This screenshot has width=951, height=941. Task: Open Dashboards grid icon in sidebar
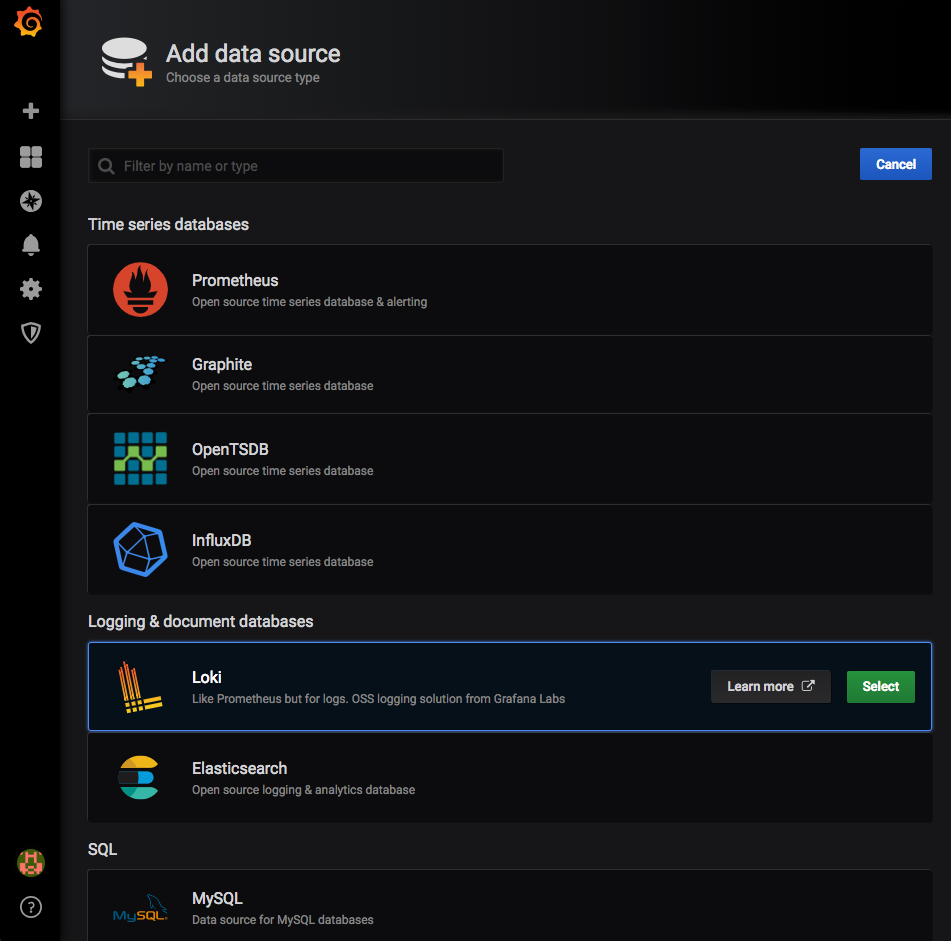[30, 157]
